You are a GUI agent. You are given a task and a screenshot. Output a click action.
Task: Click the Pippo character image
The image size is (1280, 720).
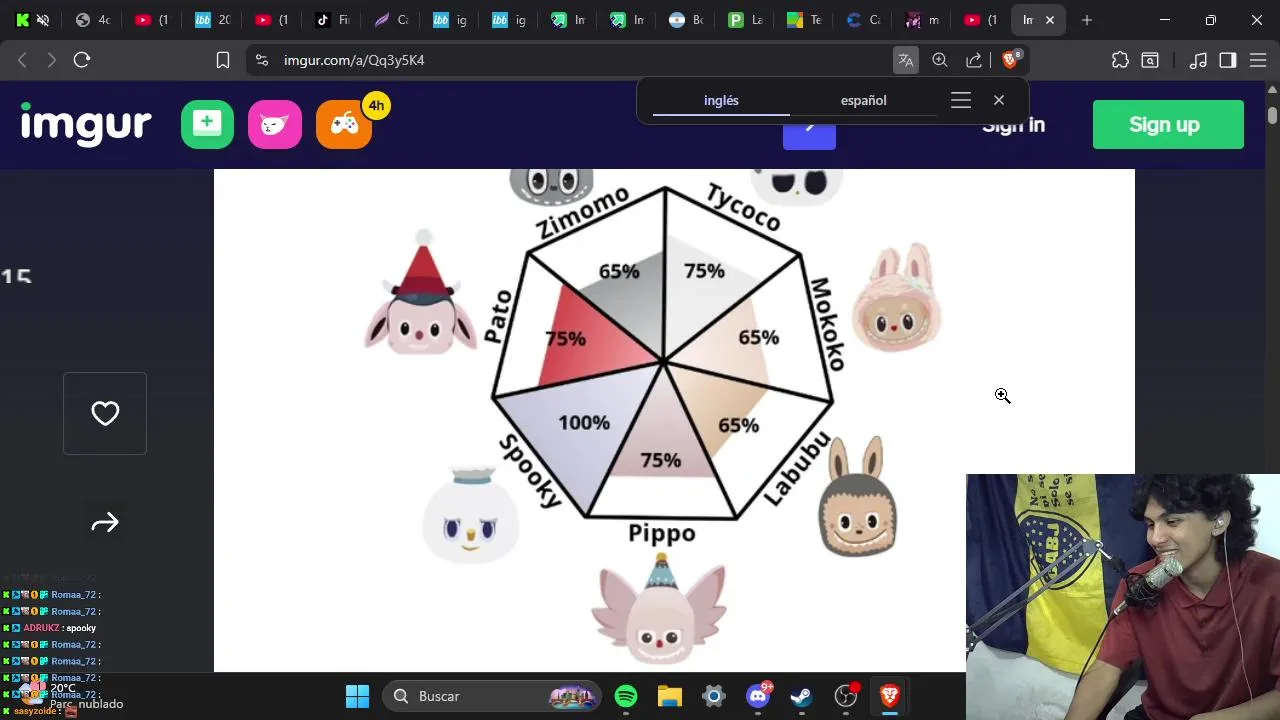coord(659,607)
